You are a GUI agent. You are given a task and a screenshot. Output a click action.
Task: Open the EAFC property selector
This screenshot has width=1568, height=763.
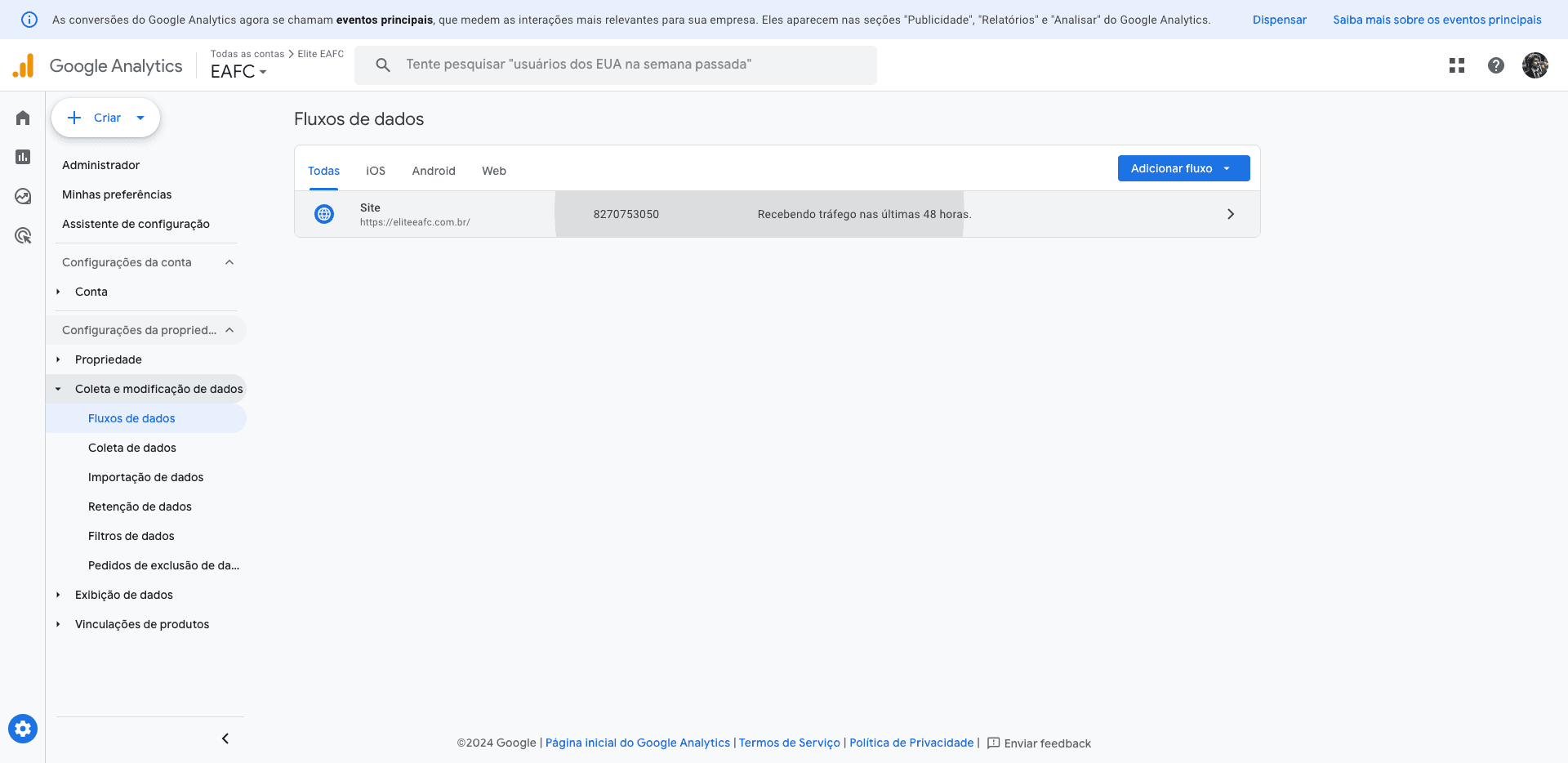tap(238, 72)
